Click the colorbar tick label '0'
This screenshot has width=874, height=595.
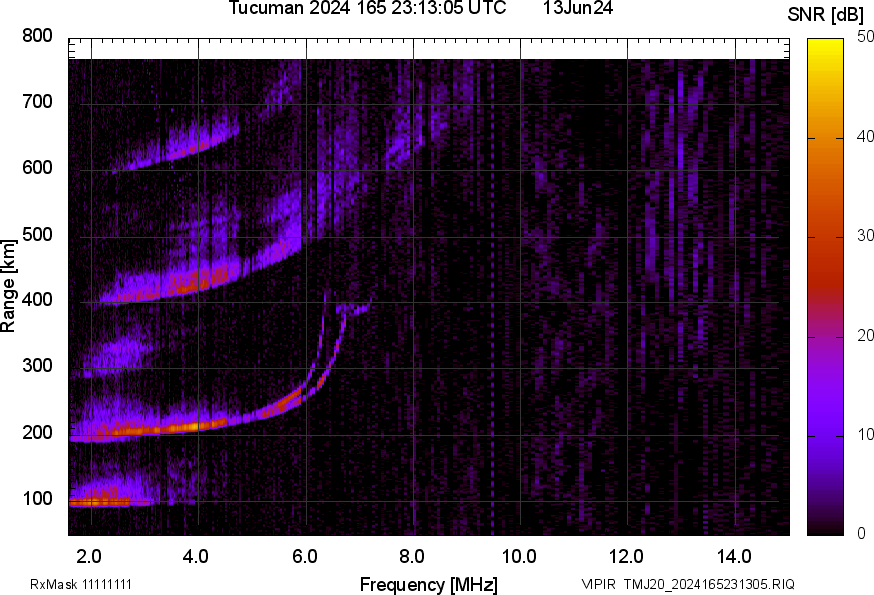coord(861,534)
